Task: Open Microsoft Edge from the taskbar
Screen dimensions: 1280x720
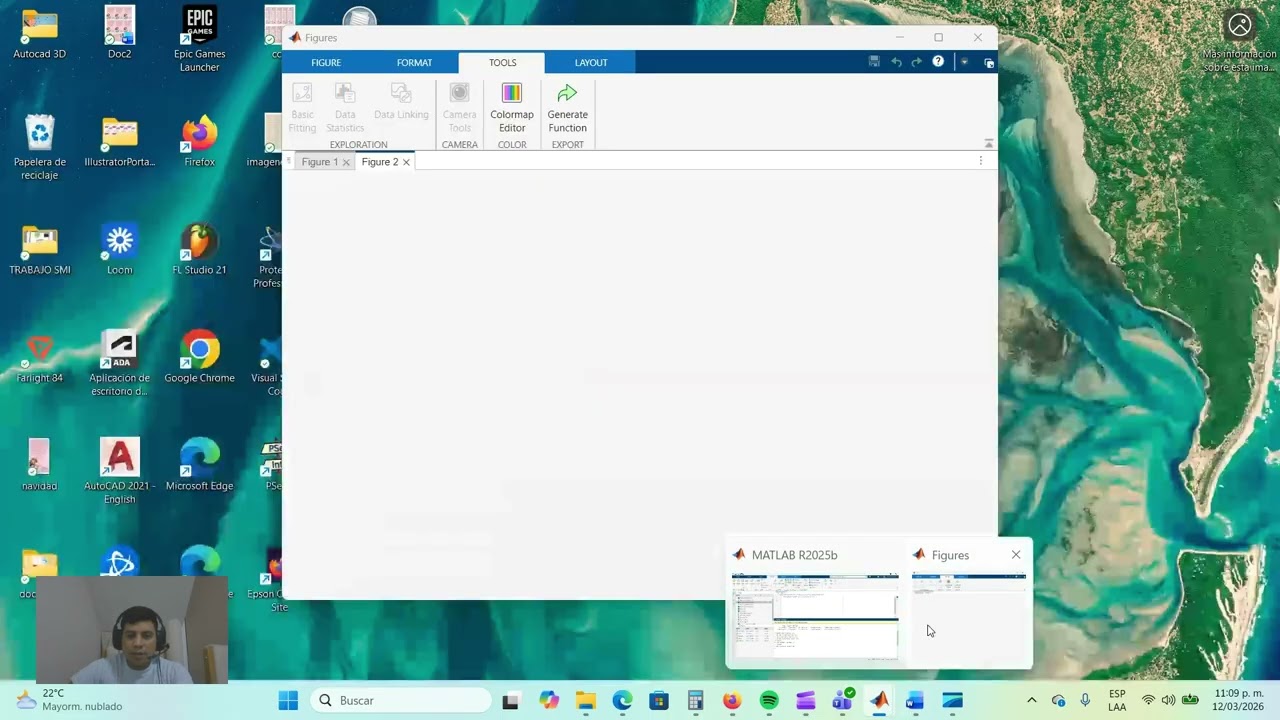Action: [x=622, y=700]
